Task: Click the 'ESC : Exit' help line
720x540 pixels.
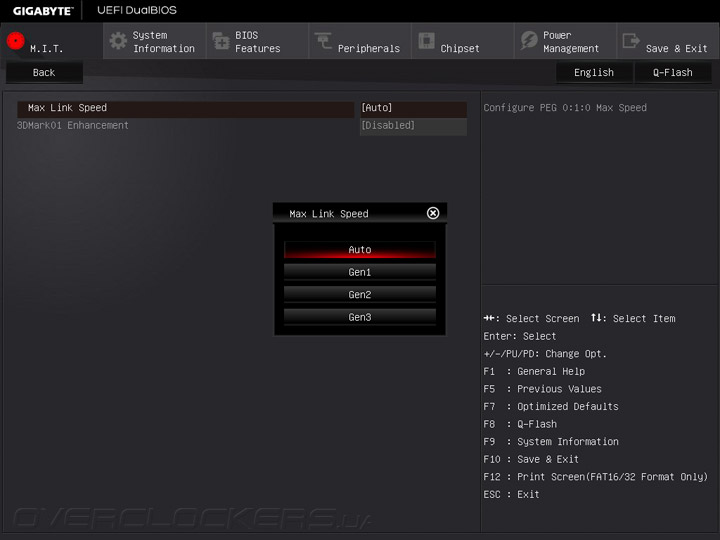Action: pos(511,495)
